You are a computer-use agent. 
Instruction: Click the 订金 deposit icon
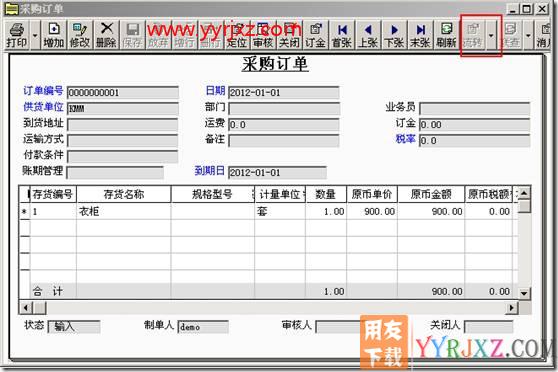pos(315,35)
